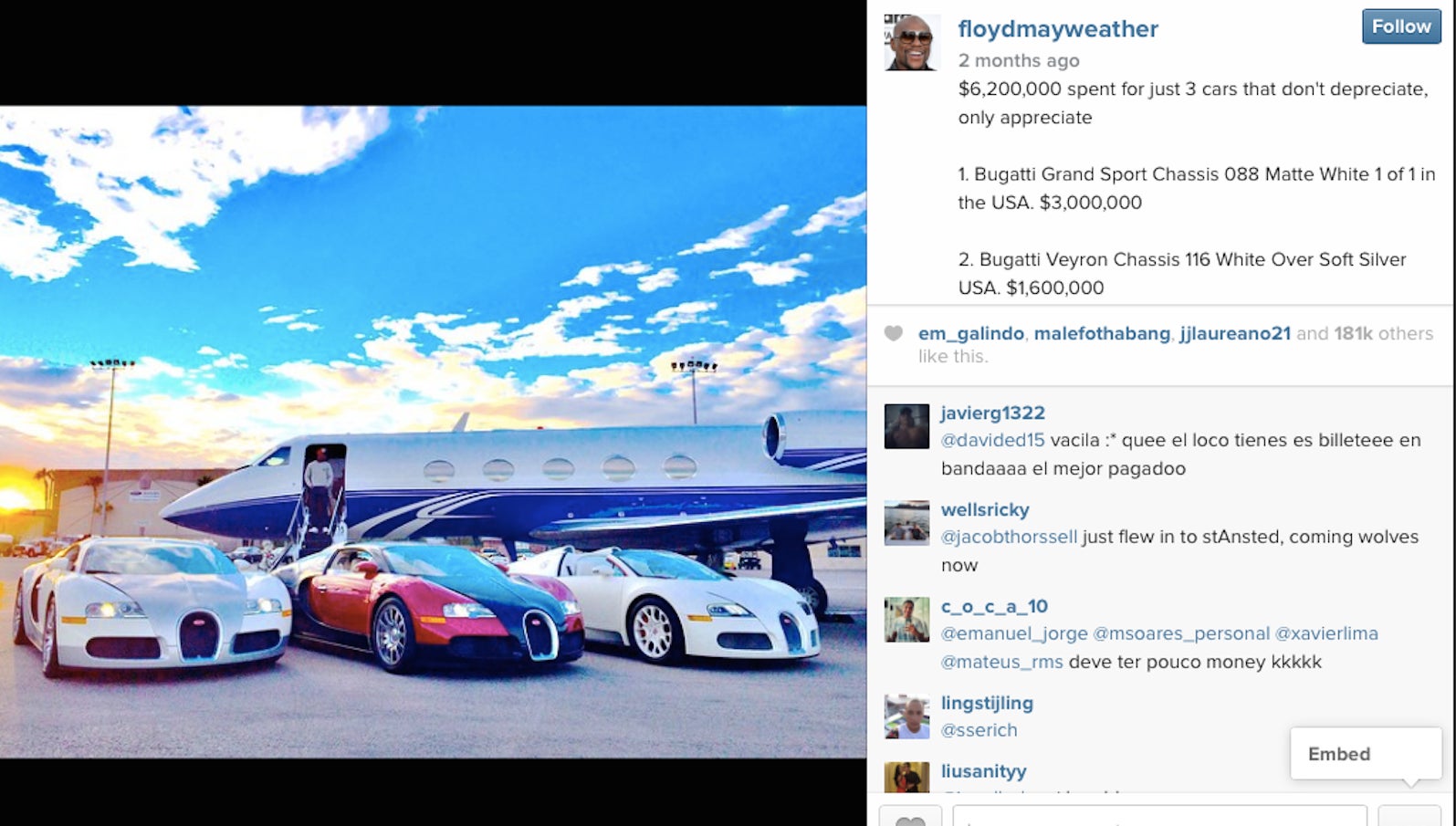
Task: Click the Bugatti cars post photo
Action: [433, 432]
